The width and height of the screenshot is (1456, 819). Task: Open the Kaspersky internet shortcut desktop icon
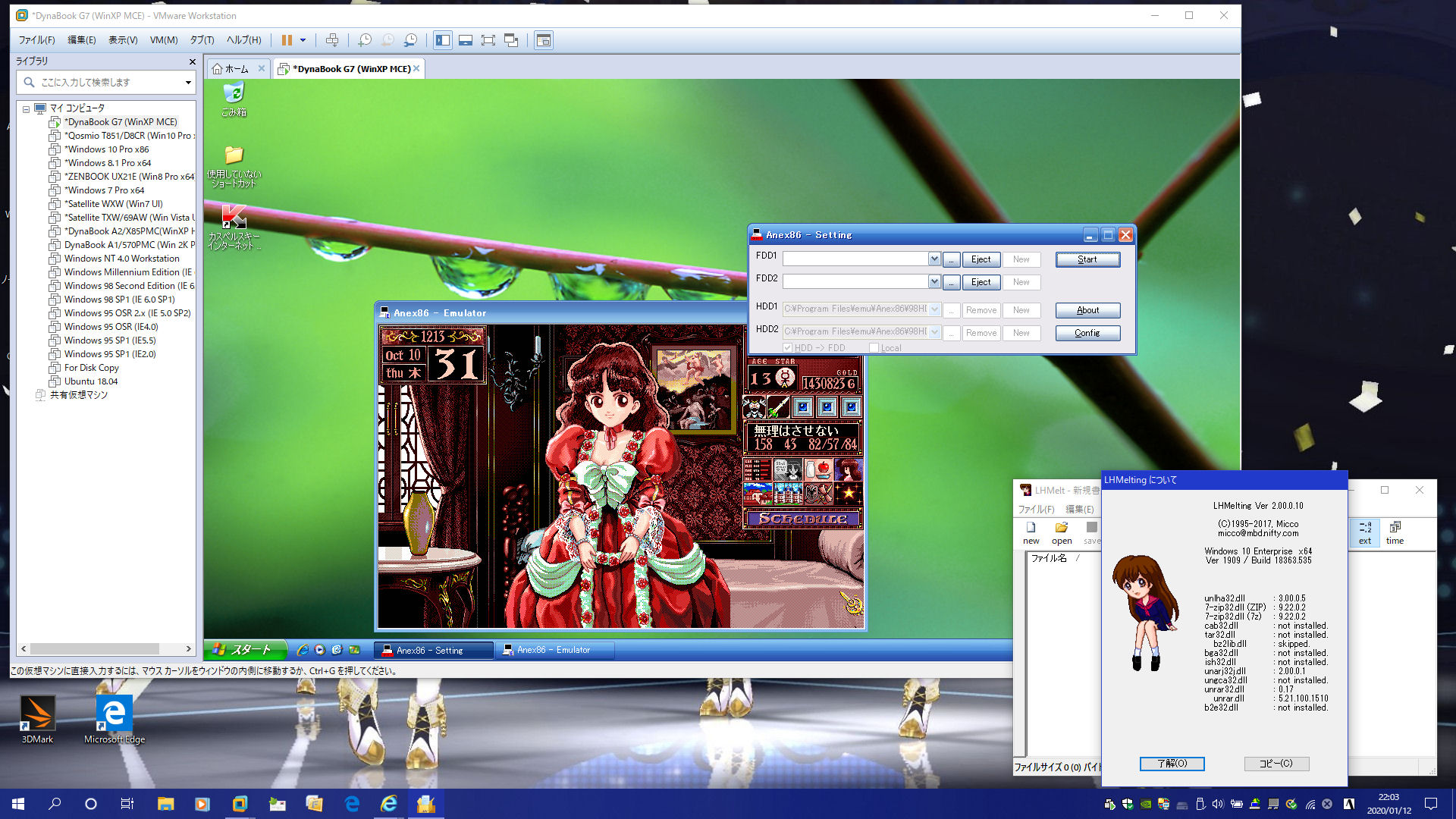click(234, 227)
